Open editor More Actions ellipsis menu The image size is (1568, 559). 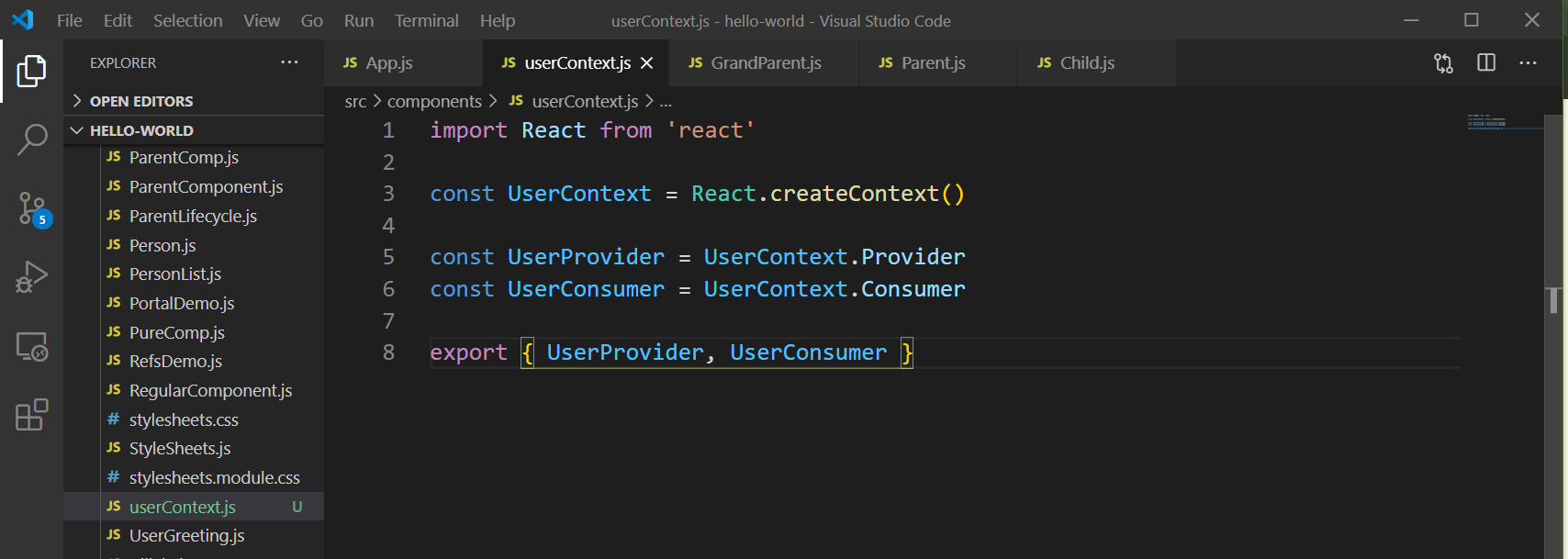click(x=1528, y=62)
